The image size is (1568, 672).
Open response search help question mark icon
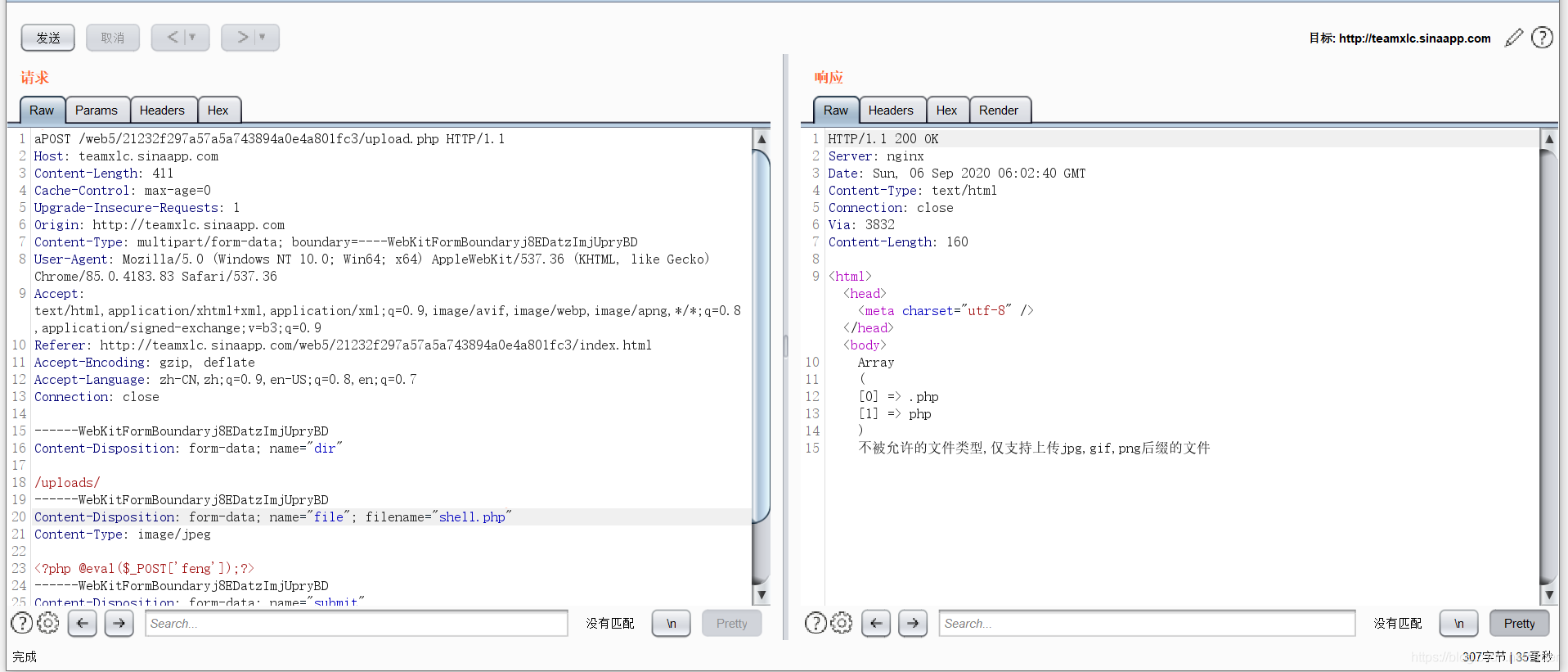[815, 623]
